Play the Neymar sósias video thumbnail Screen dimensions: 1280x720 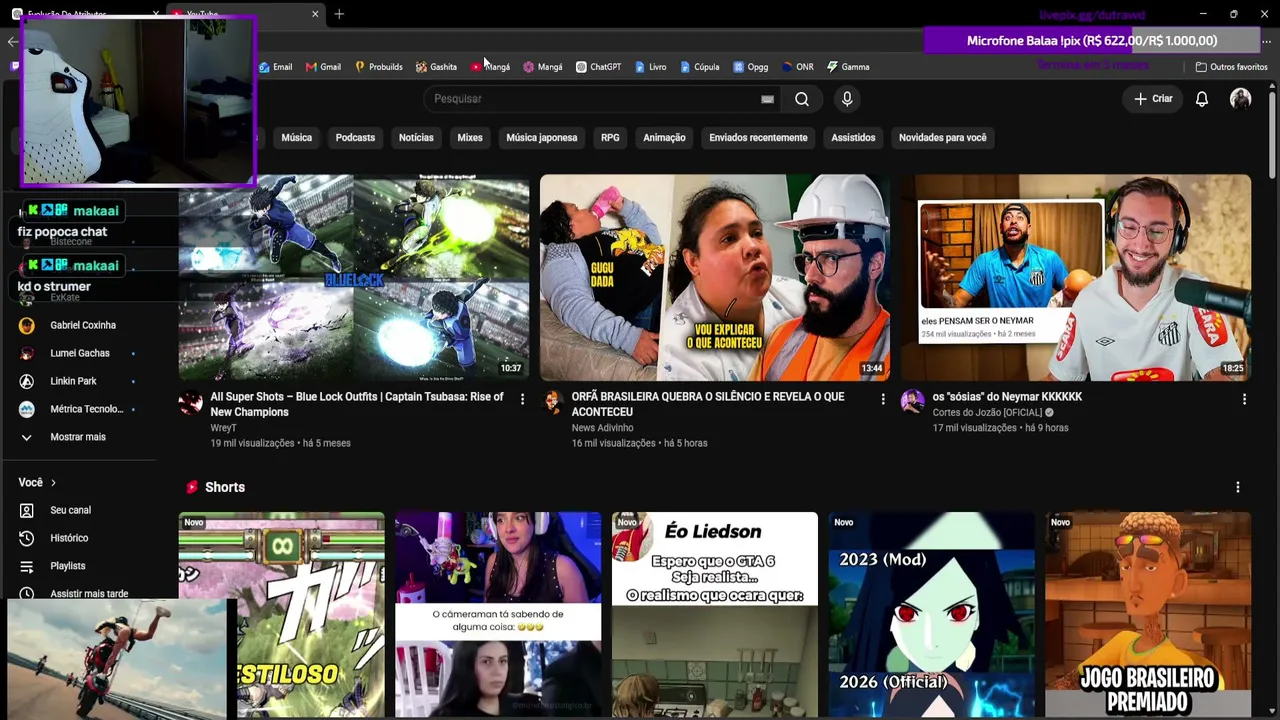pyautogui.click(x=1076, y=278)
